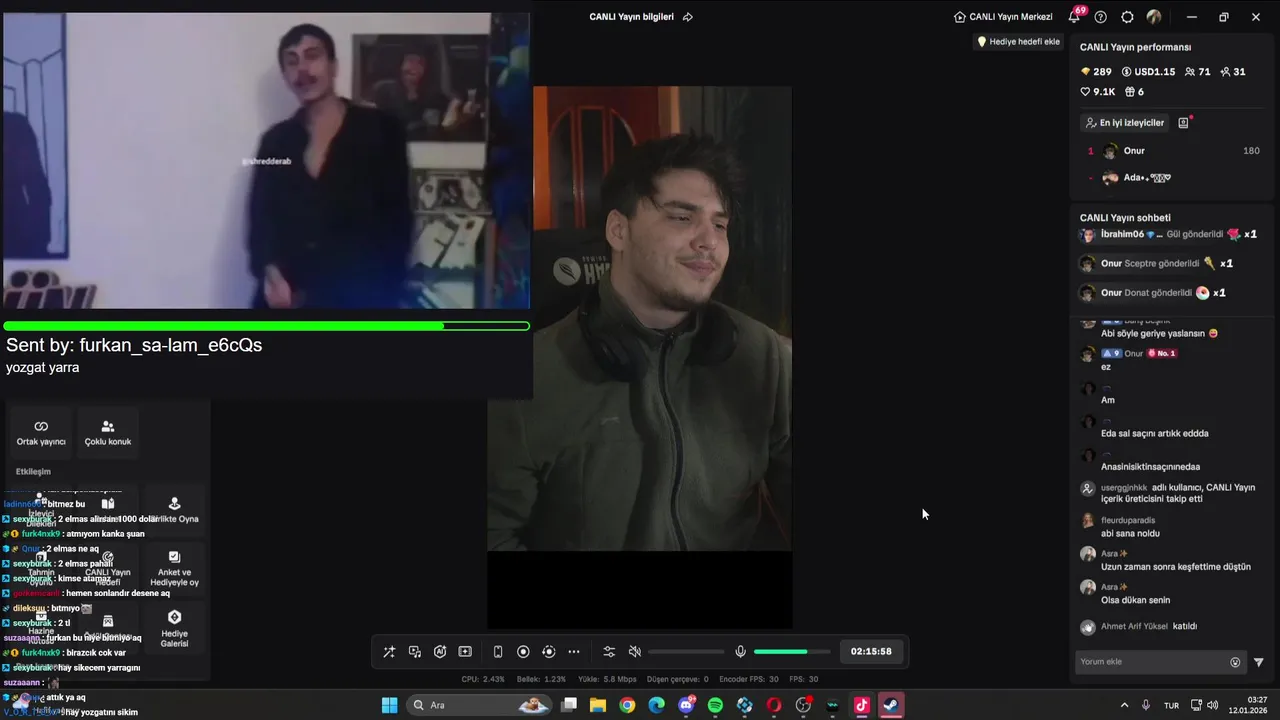
Task: Open the AI assistant shield icon
Action: pyautogui.click(x=440, y=652)
